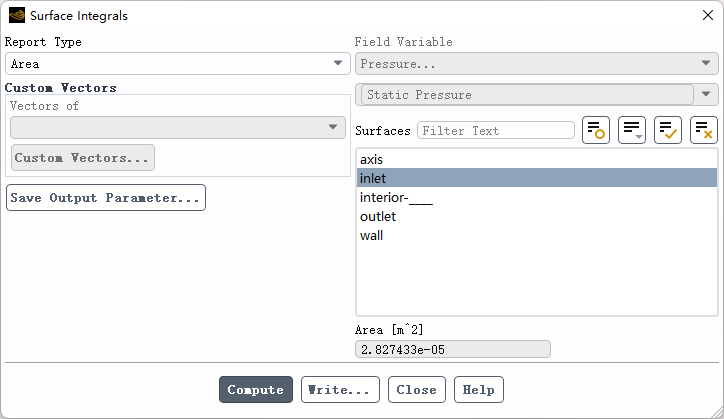Open the surface list grouping options icon
724x419 pixels.
tap(632, 130)
